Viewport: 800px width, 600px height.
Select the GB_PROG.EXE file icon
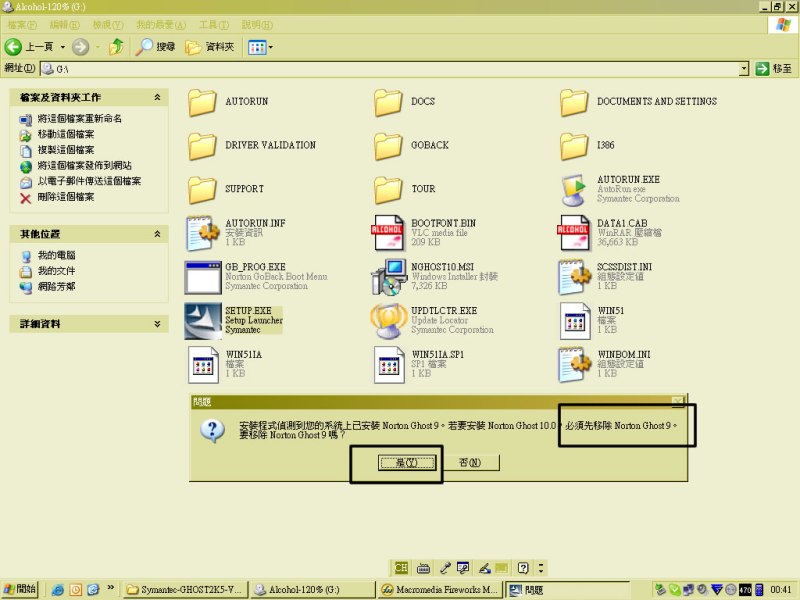pyautogui.click(x=203, y=278)
